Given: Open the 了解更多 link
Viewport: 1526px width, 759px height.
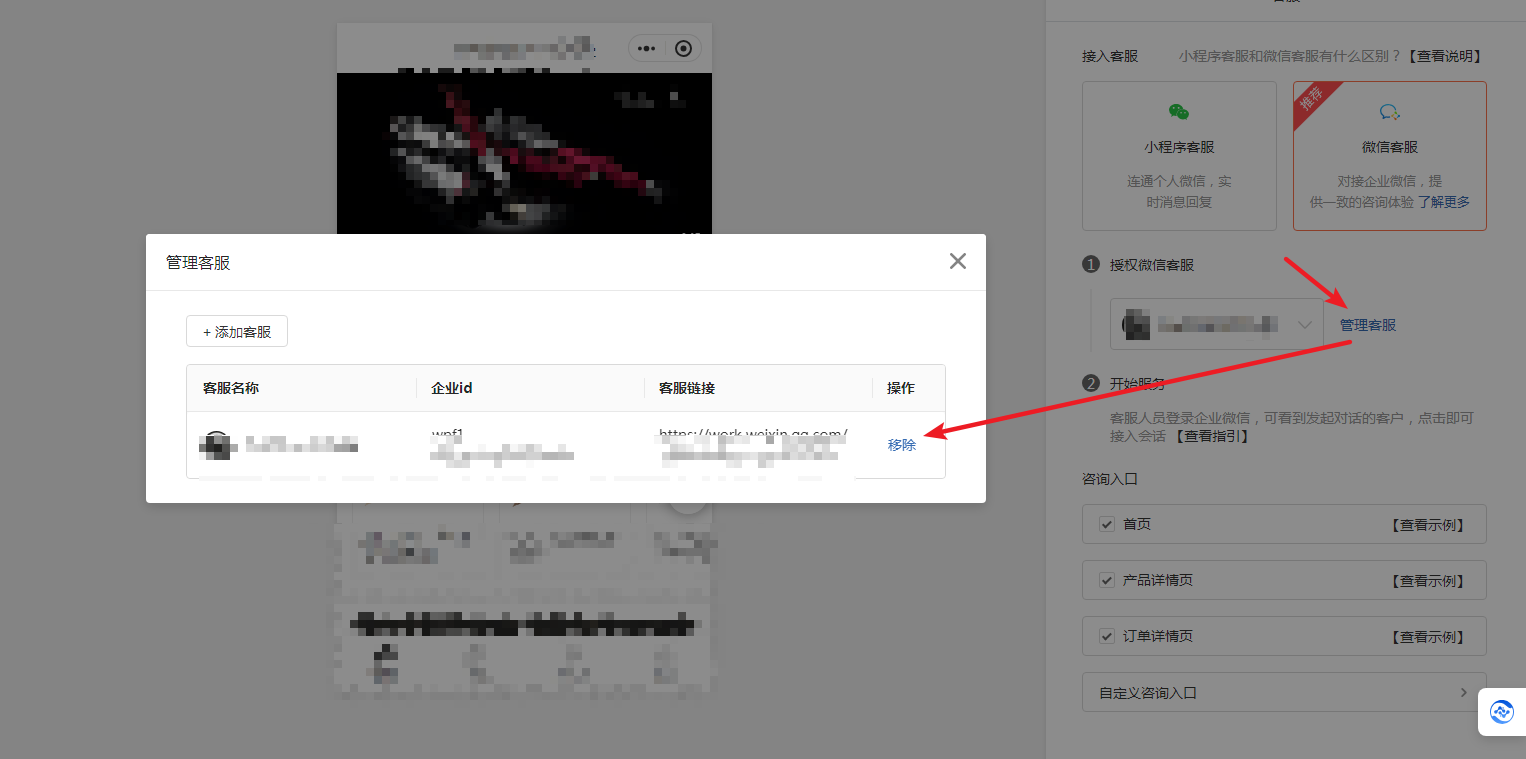Looking at the screenshot, I should pos(1443,202).
